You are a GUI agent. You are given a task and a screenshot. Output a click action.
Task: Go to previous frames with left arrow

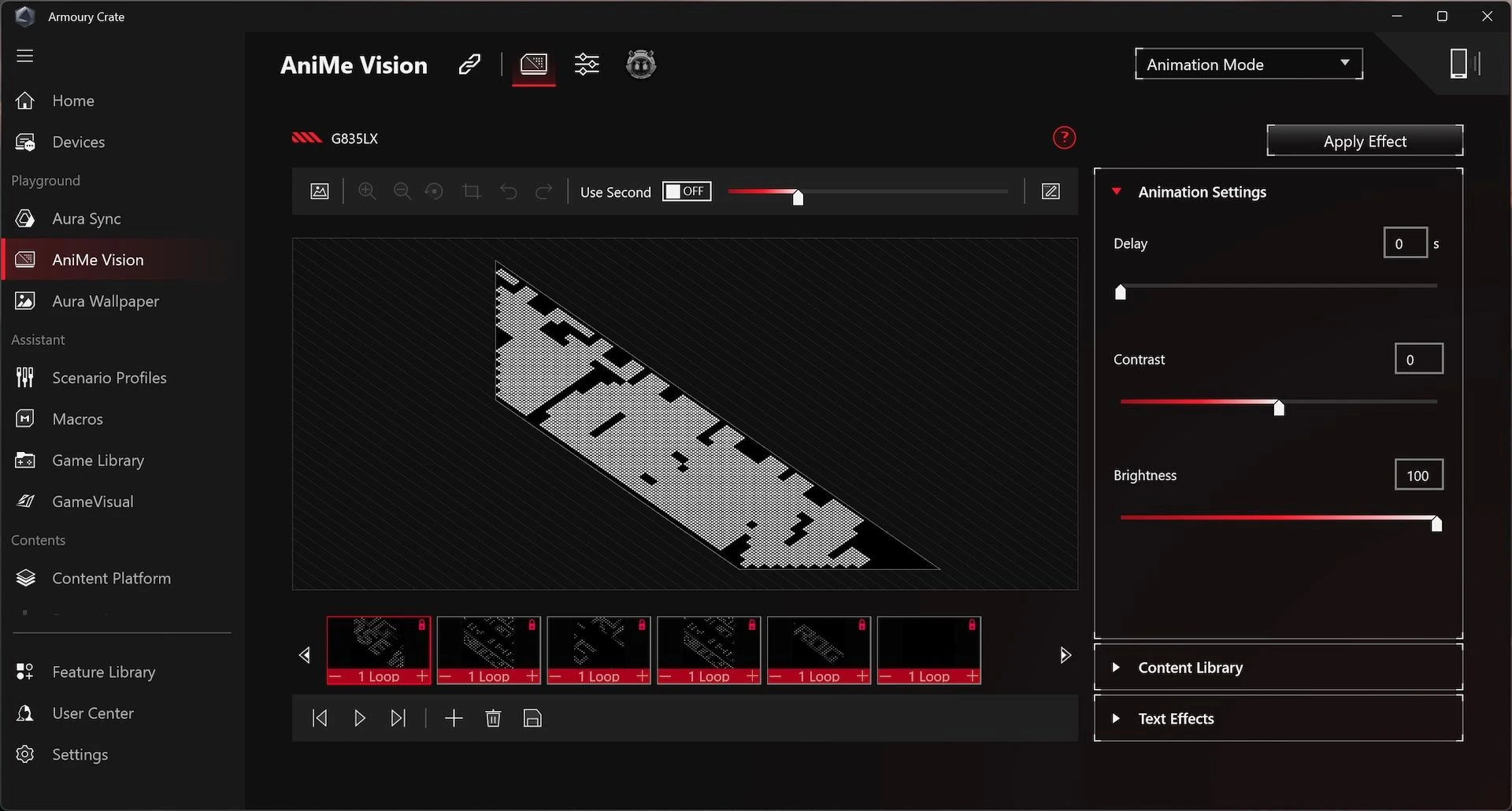[305, 655]
